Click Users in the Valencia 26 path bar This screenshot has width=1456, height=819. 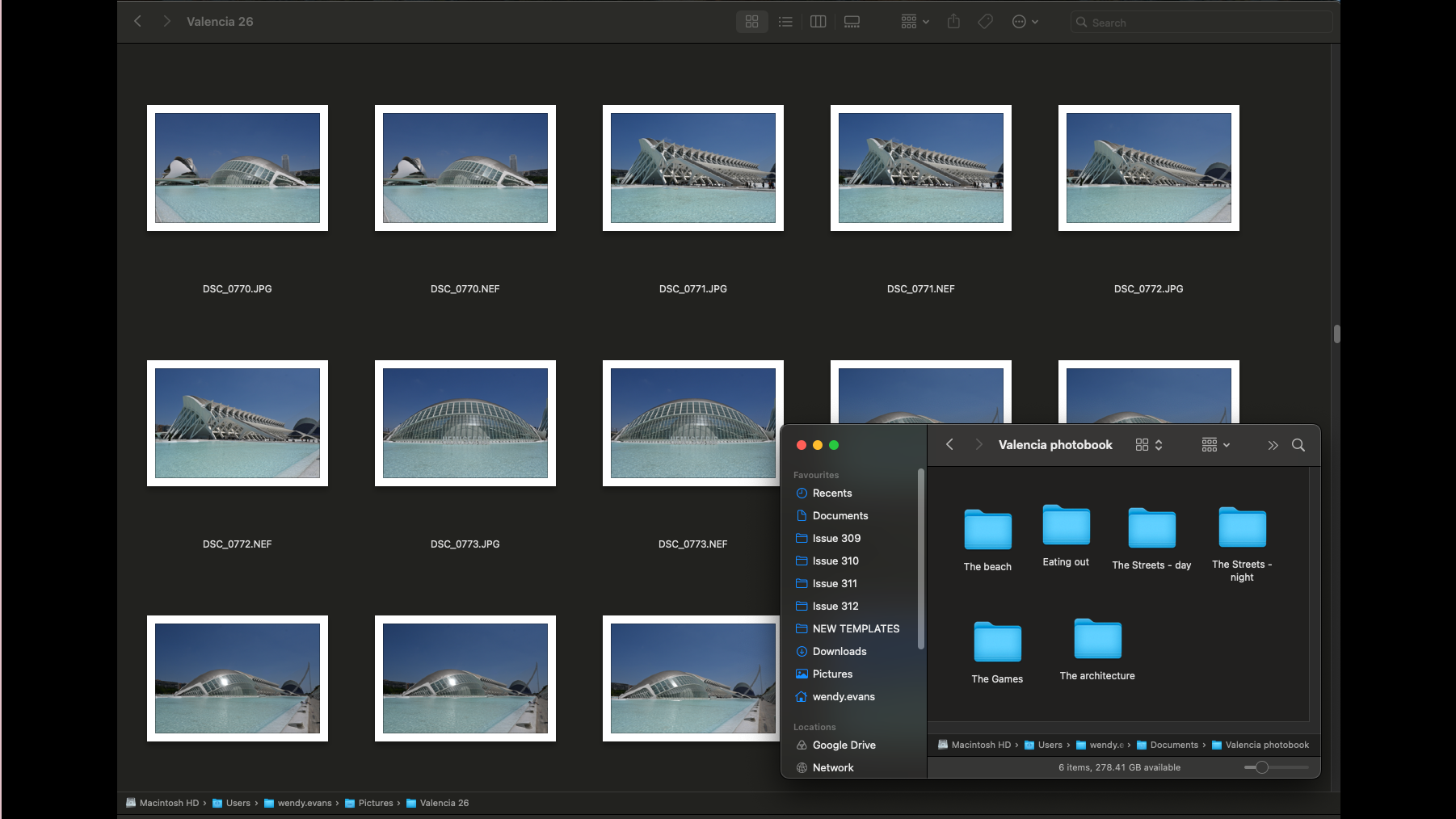[x=231, y=804]
